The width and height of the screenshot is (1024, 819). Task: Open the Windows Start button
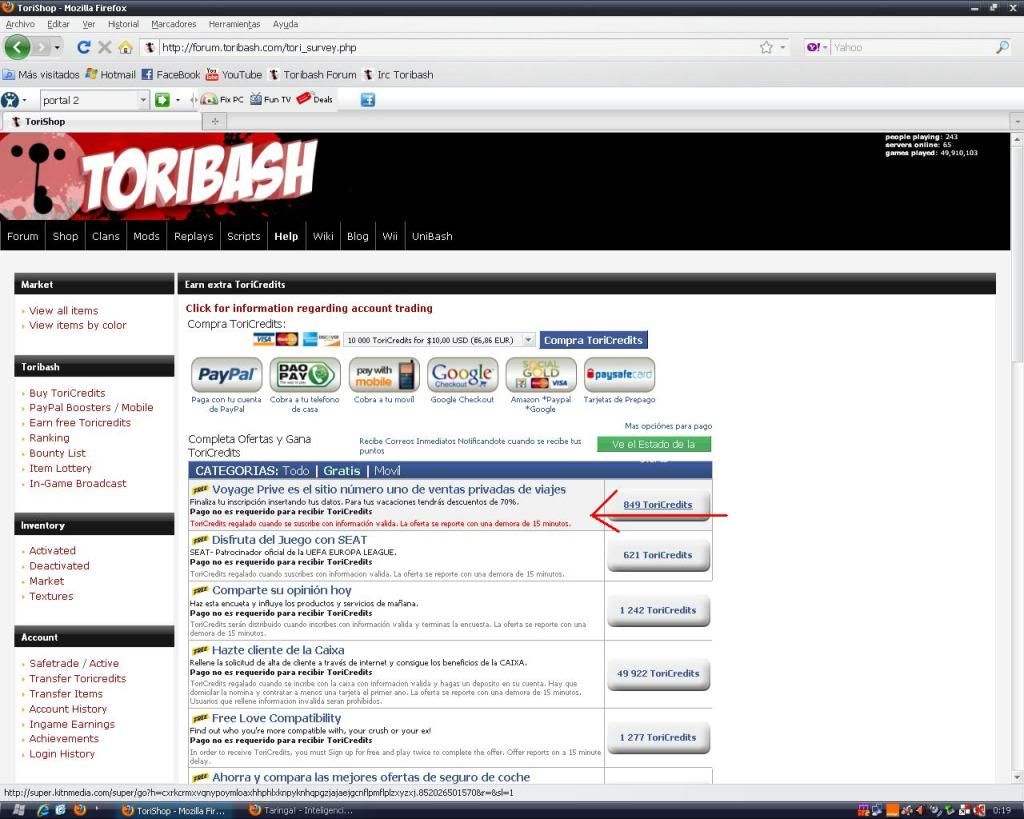pos(18,811)
